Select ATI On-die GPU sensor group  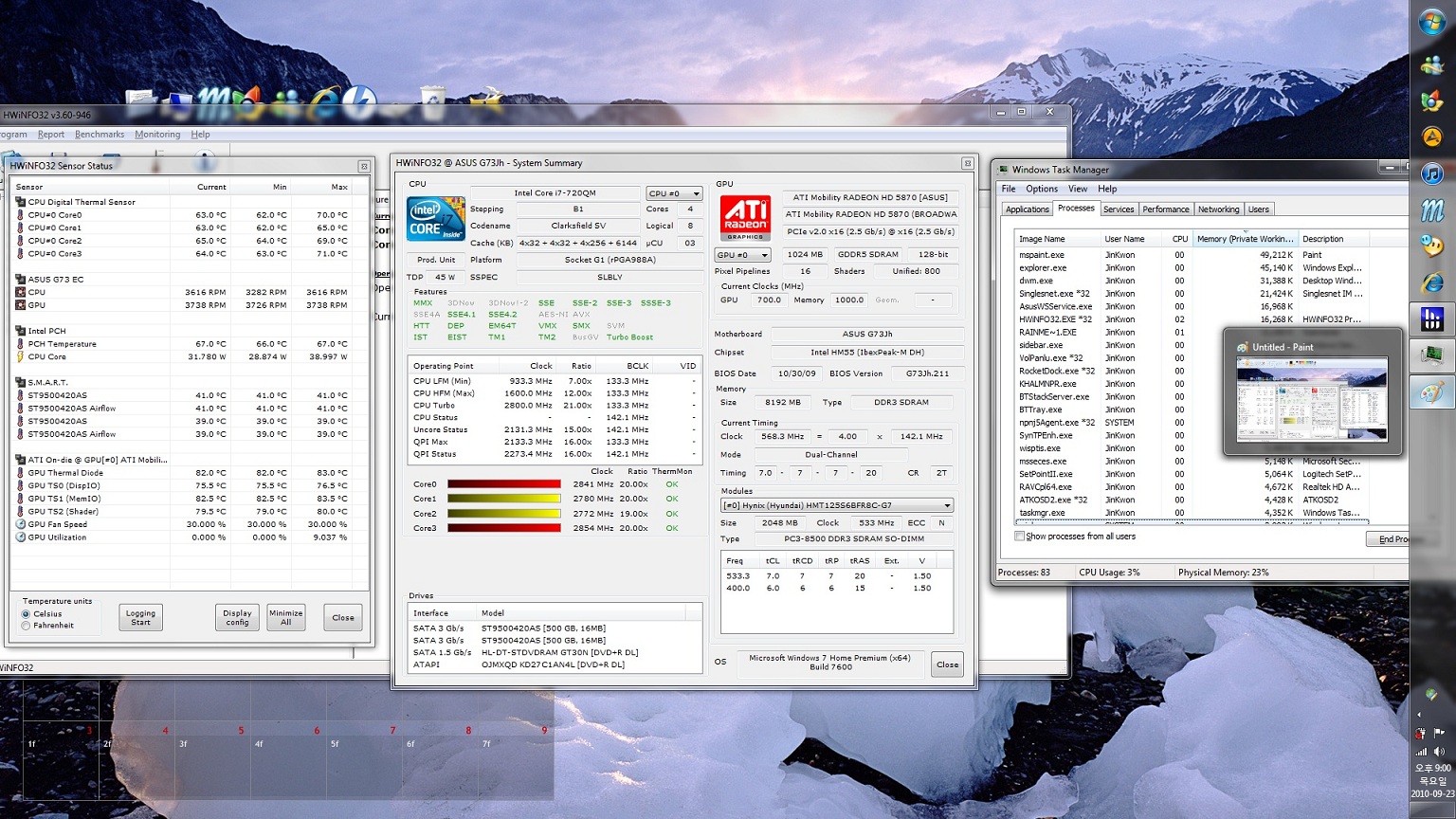(x=91, y=460)
